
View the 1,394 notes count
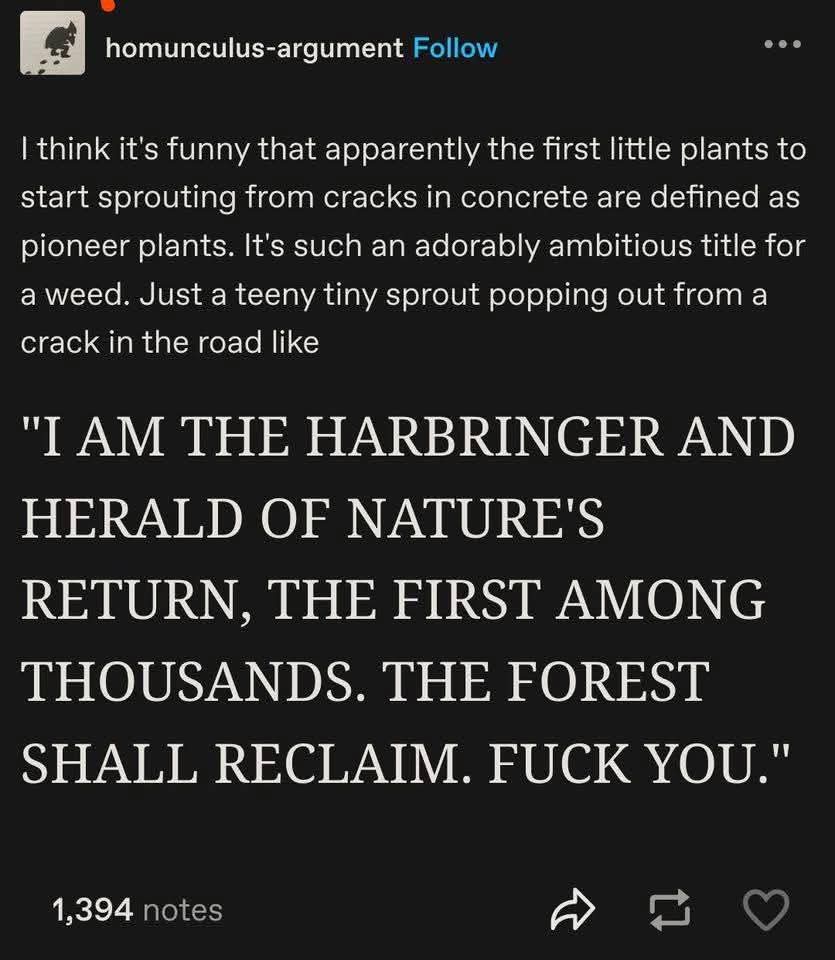pyautogui.click(x=92, y=910)
